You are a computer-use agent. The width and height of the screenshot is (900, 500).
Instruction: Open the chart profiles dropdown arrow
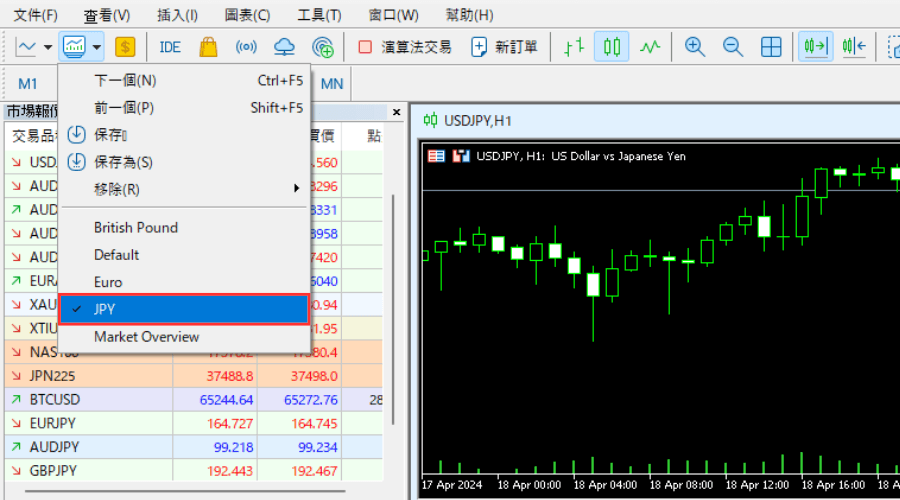[x=97, y=47]
